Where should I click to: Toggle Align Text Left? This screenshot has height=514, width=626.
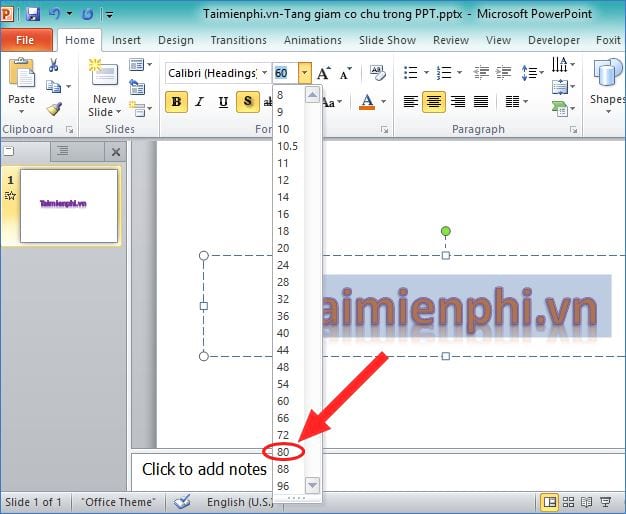pyautogui.click(x=411, y=102)
